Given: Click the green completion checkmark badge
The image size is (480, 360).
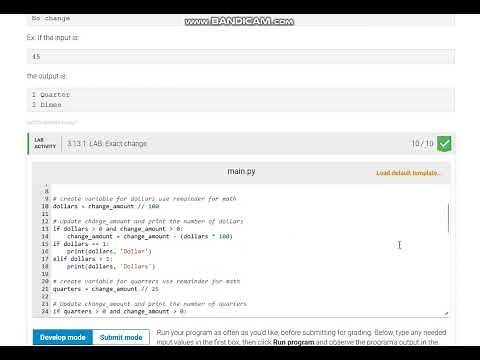Looking at the screenshot, I should pyautogui.click(x=444, y=144).
